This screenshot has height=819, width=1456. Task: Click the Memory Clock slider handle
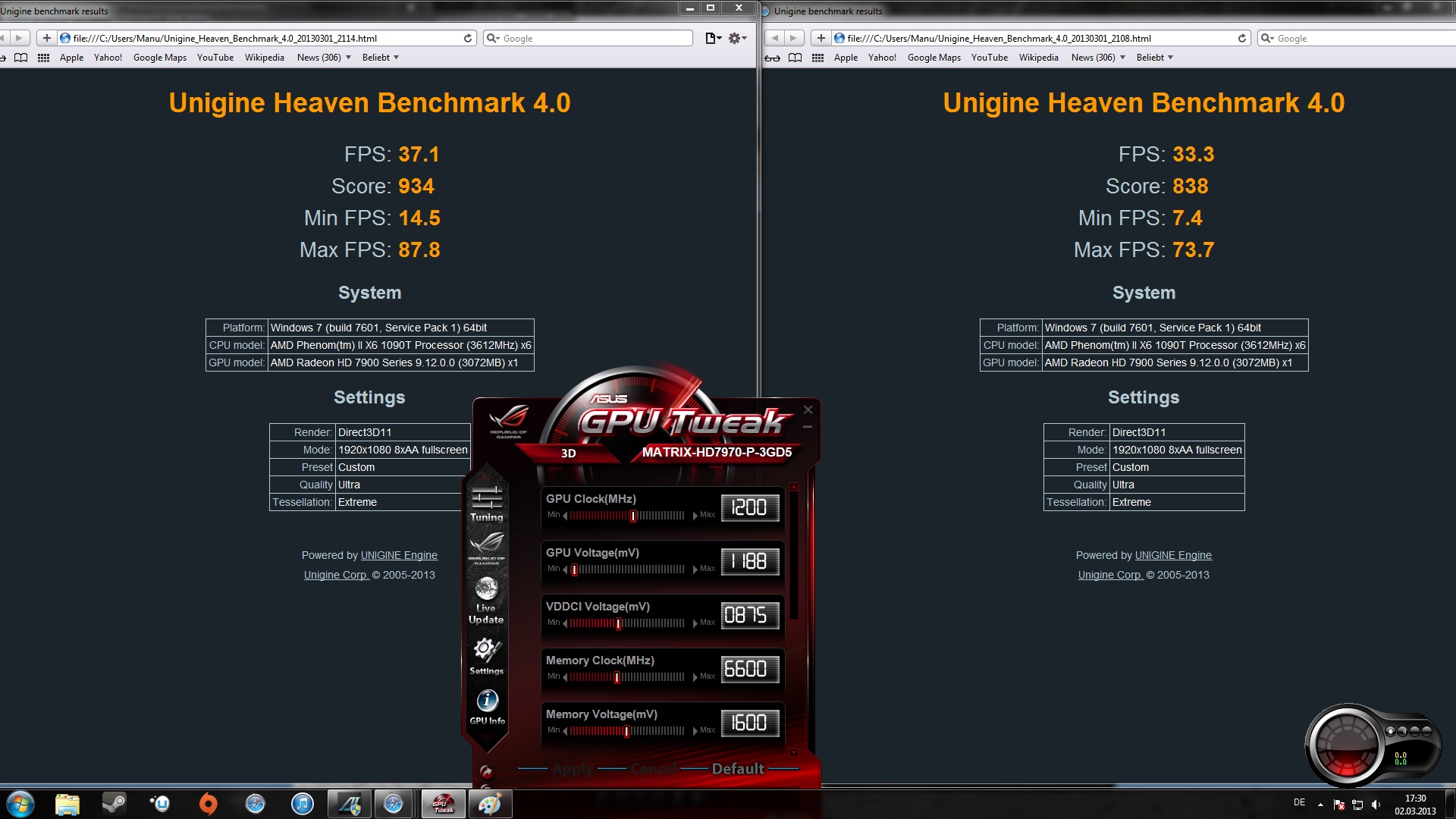click(x=617, y=677)
